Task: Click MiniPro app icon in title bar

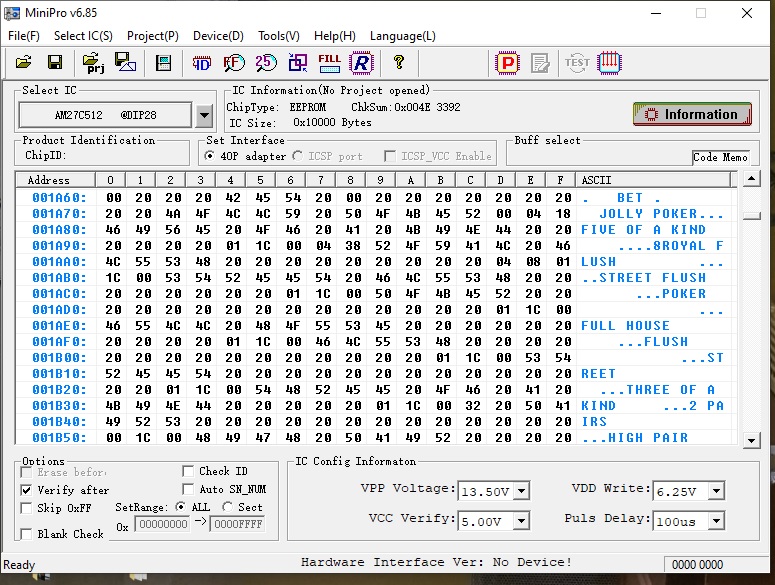Action: pos(12,13)
